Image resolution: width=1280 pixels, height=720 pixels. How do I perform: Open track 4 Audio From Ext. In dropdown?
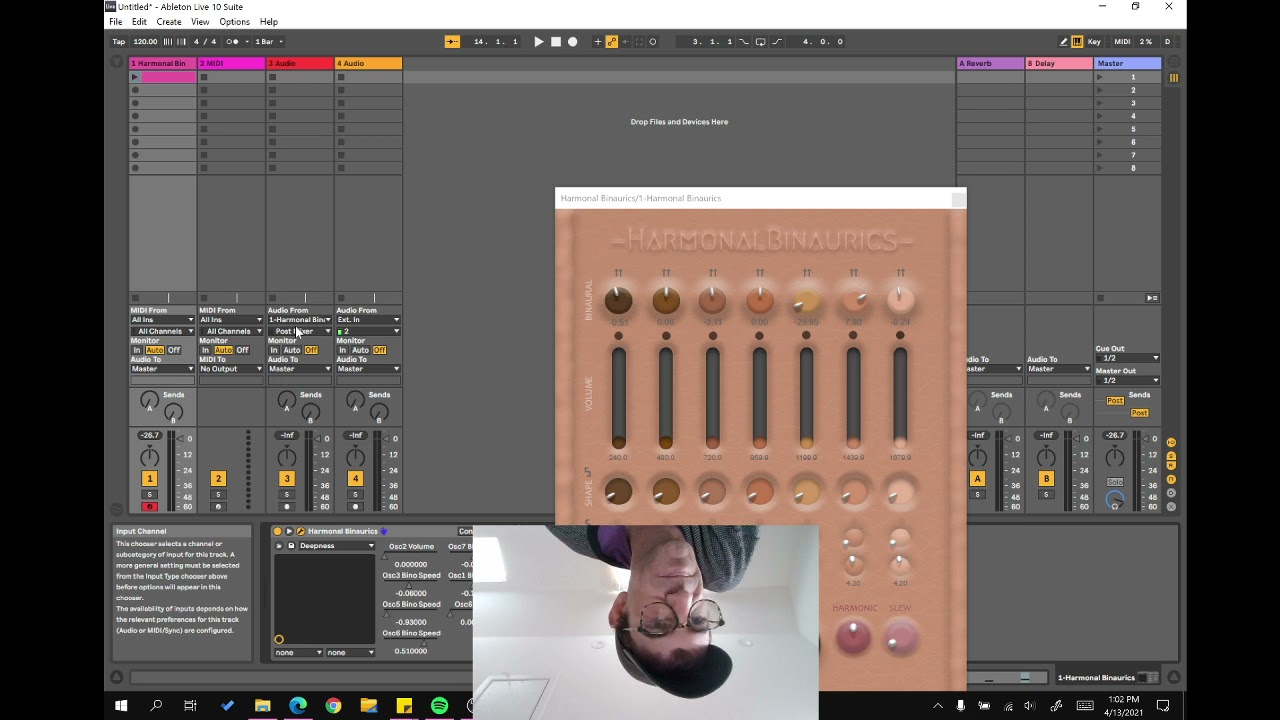(368, 320)
